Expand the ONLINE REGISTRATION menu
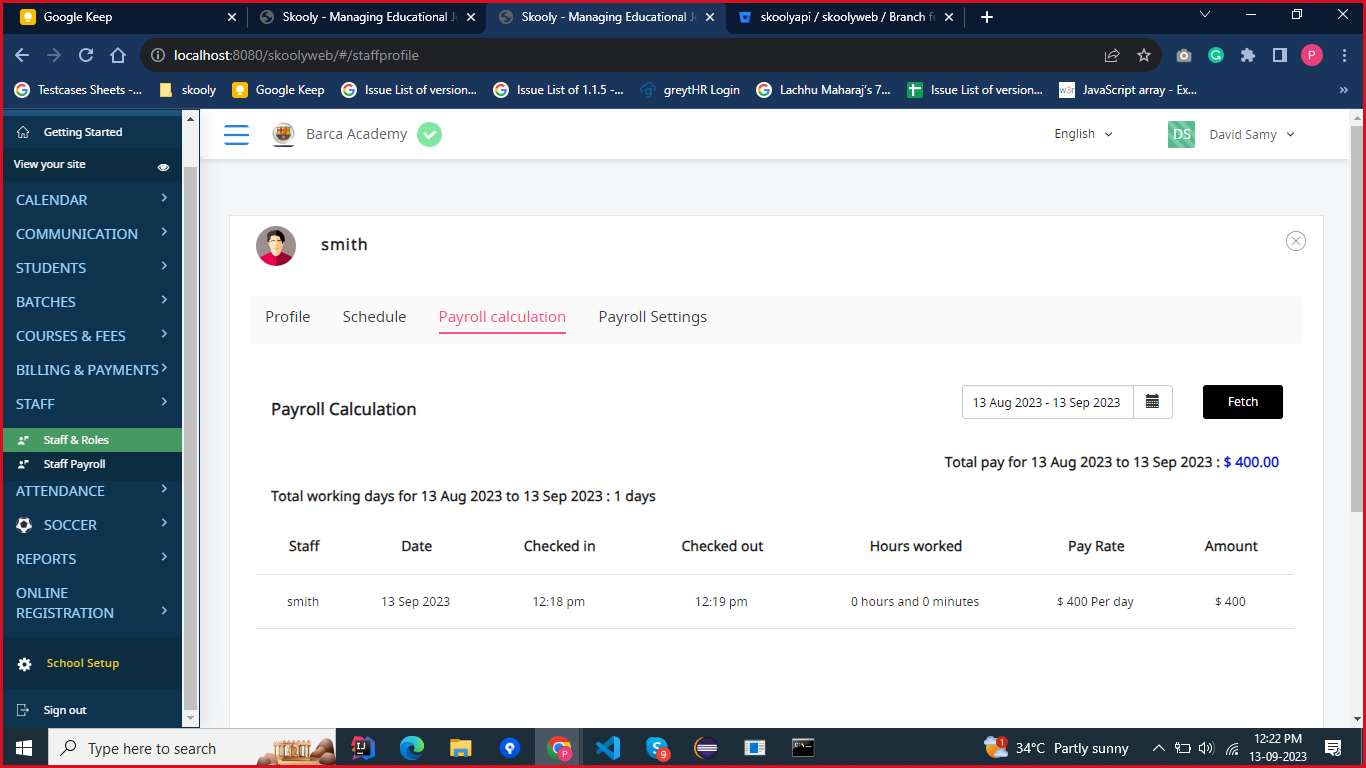The width and height of the screenshot is (1366, 768). tap(92, 603)
